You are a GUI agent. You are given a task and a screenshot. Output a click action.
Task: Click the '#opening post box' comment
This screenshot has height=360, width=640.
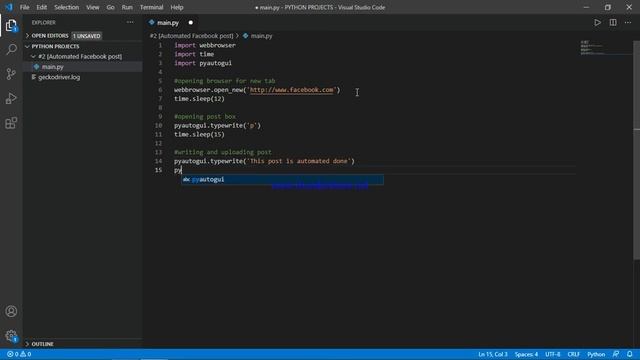coord(205,117)
